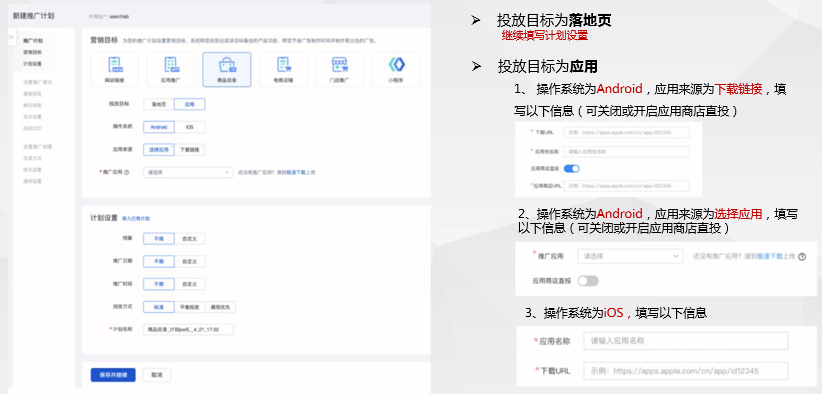Choose iOS as 操作系统
Viewport: 822px width, 394px height.
pos(189,127)
